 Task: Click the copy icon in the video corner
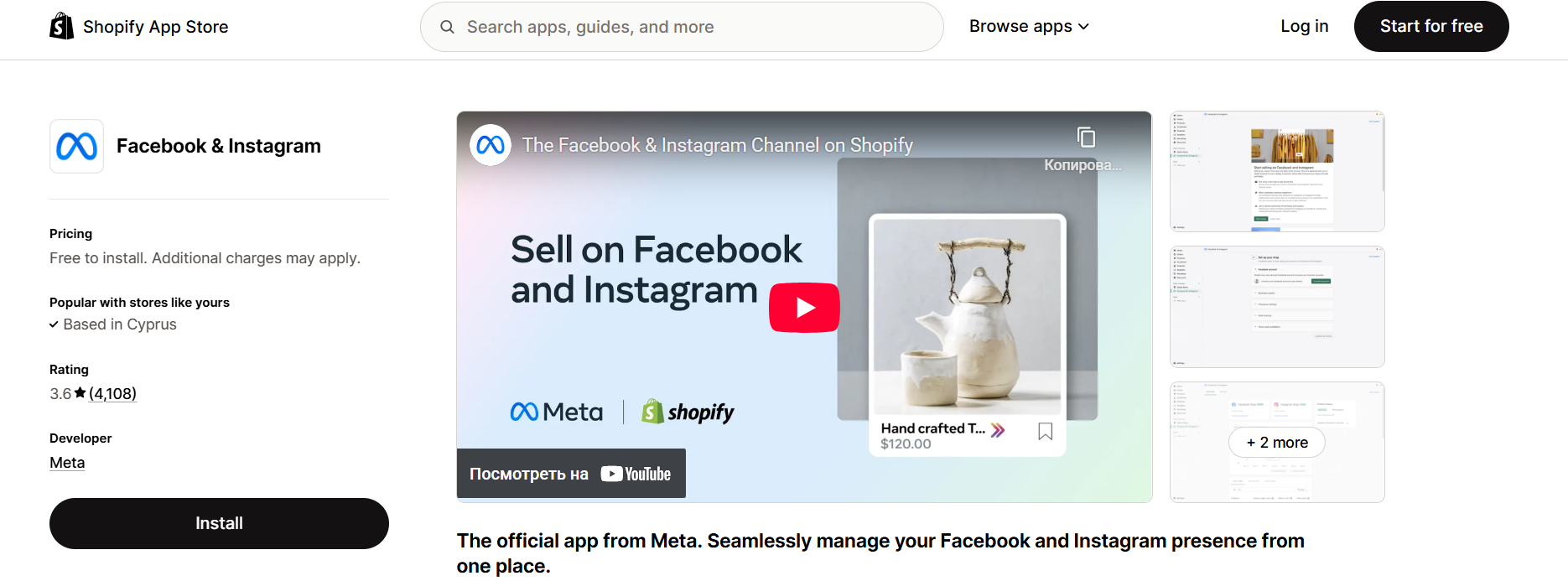point(1087,136)
